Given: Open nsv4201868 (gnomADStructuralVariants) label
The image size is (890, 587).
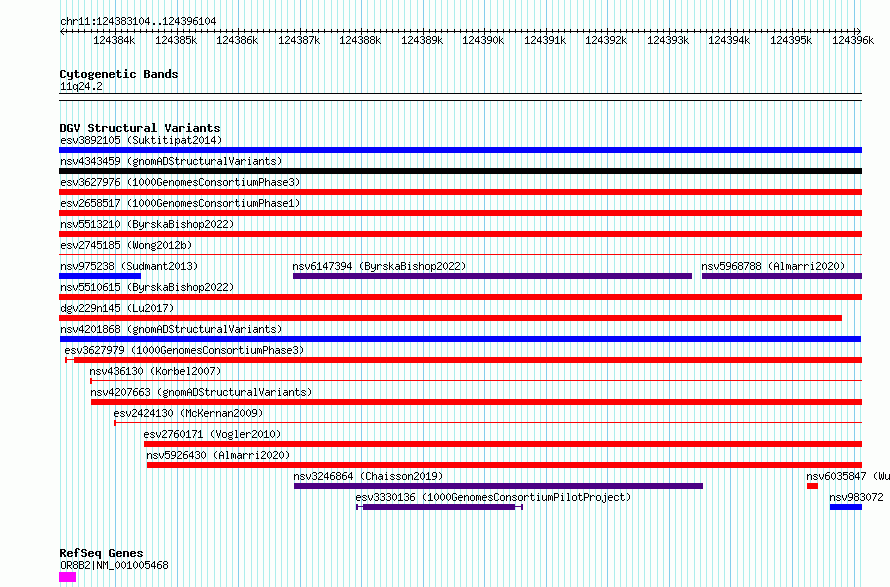Looking at the screenshot, I should pos(171,329).
